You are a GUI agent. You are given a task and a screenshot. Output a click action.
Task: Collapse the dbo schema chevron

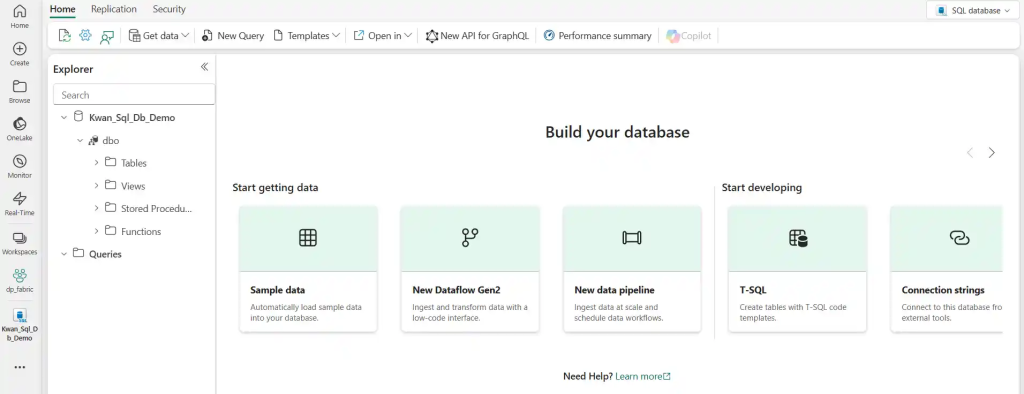pos(80,140)
